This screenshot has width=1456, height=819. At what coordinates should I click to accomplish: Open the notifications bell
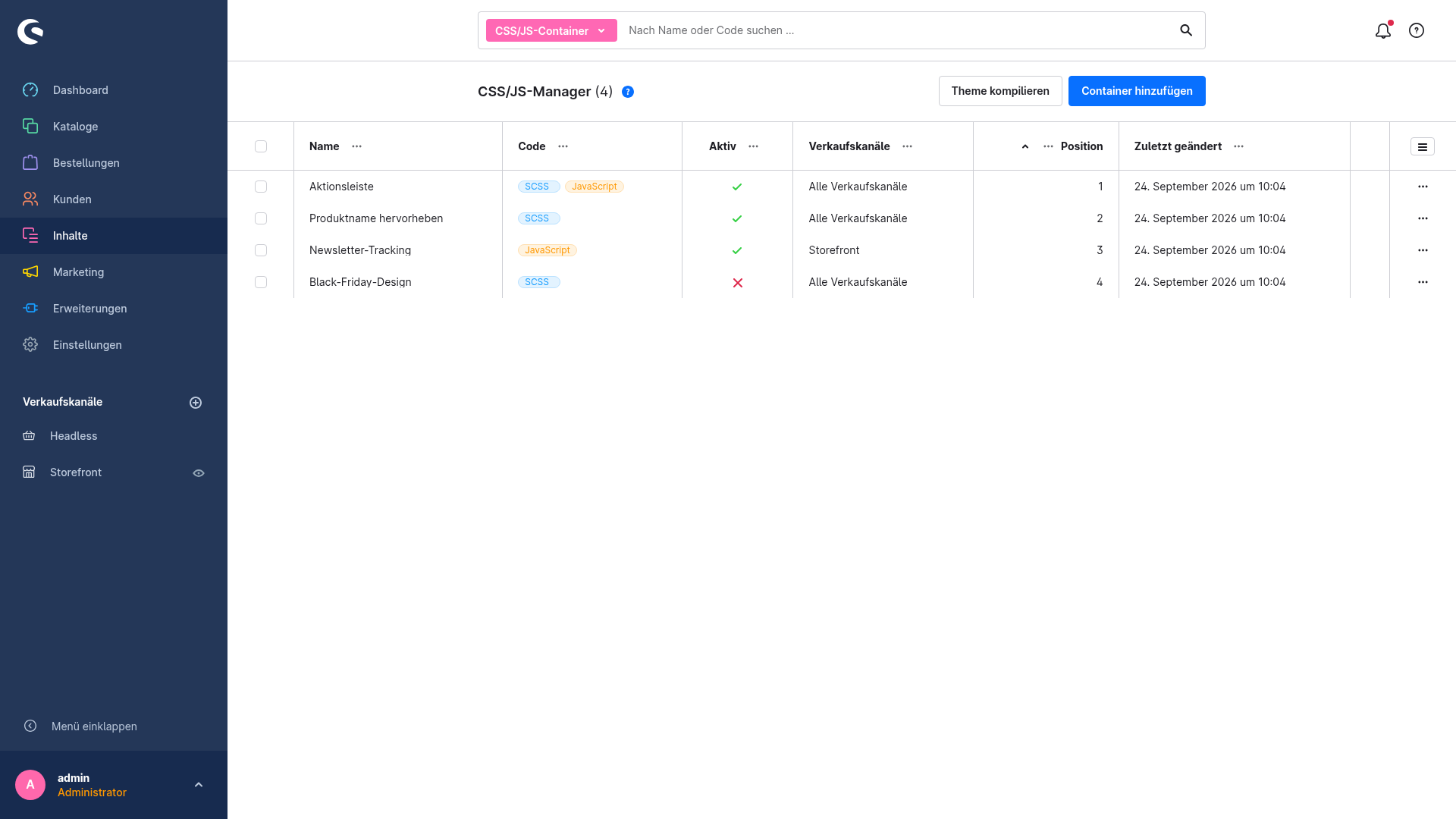(x=1383, y=30)
